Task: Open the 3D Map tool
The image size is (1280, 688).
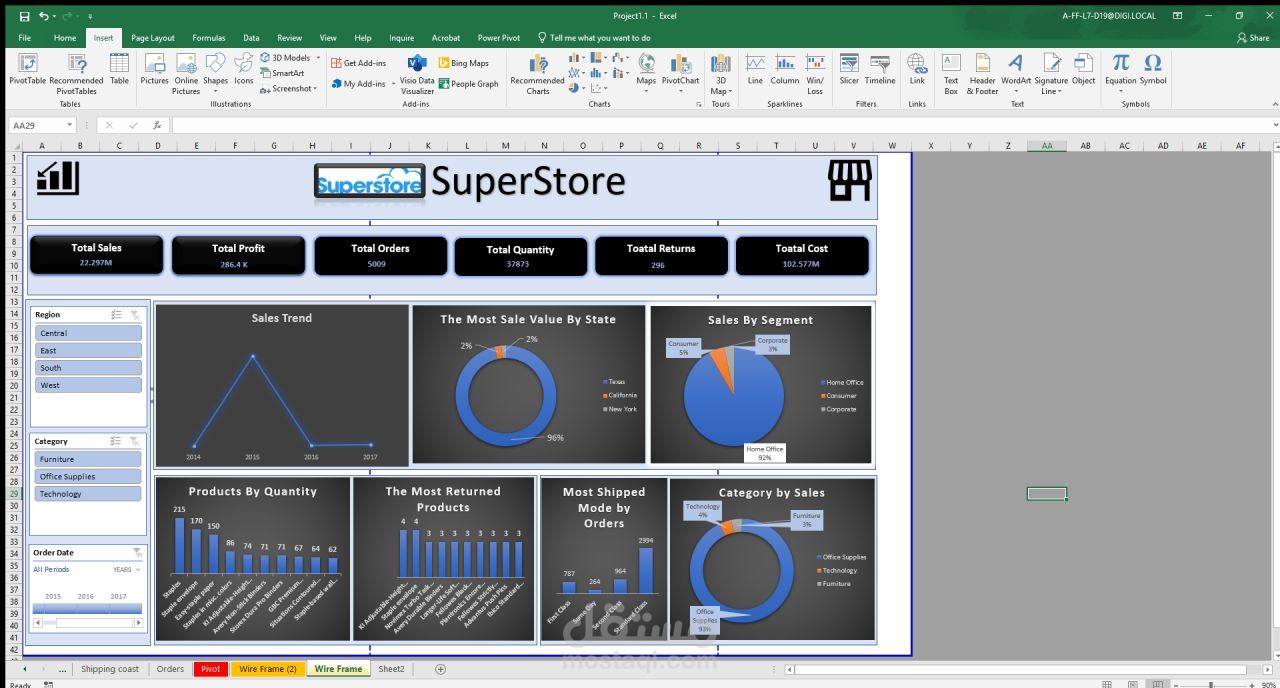Action: click(x=720, y=74)
